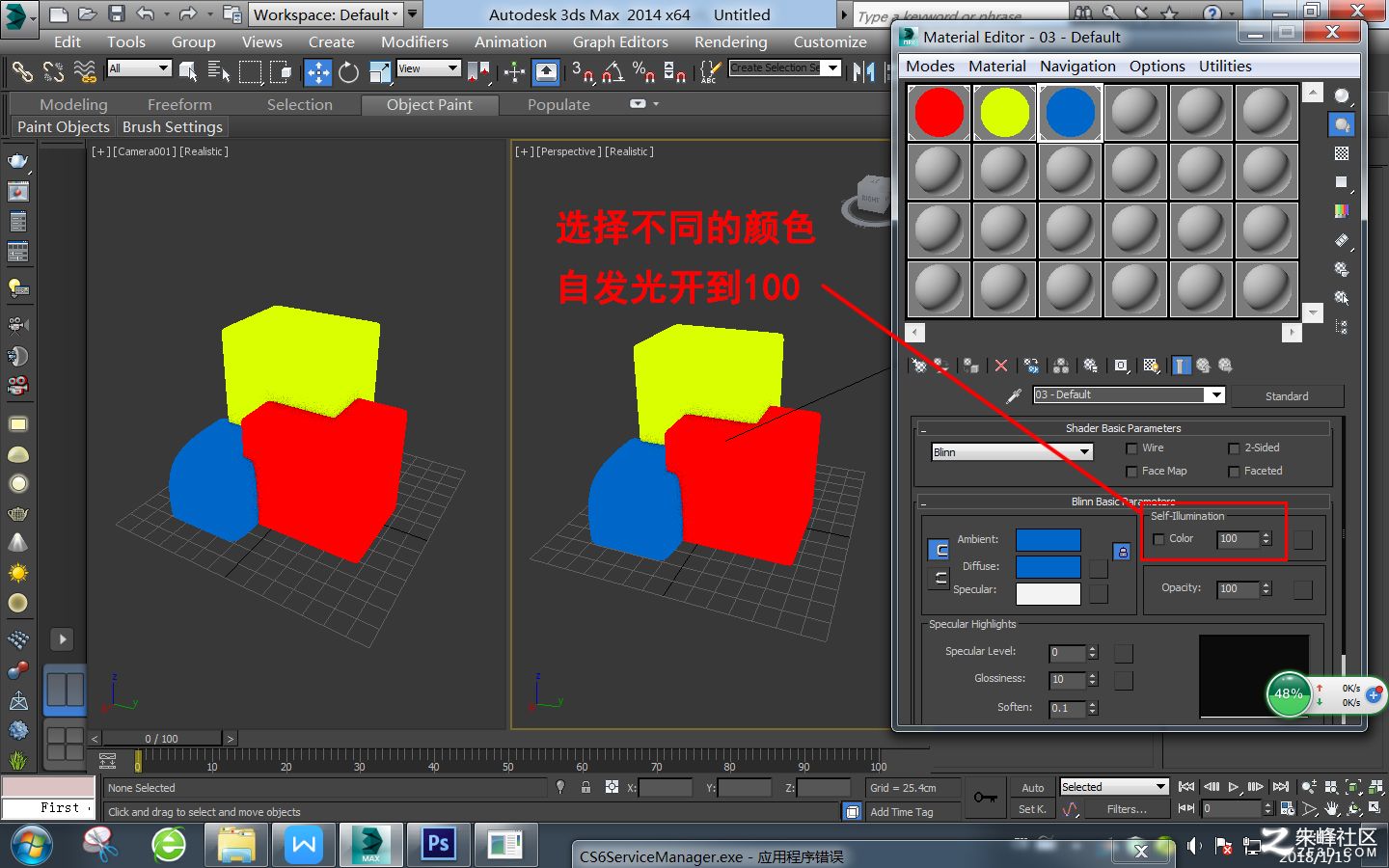Open the Workspace: Default dropdown
The height and width of the screenshot is (868, 1389).
[325, 14]
